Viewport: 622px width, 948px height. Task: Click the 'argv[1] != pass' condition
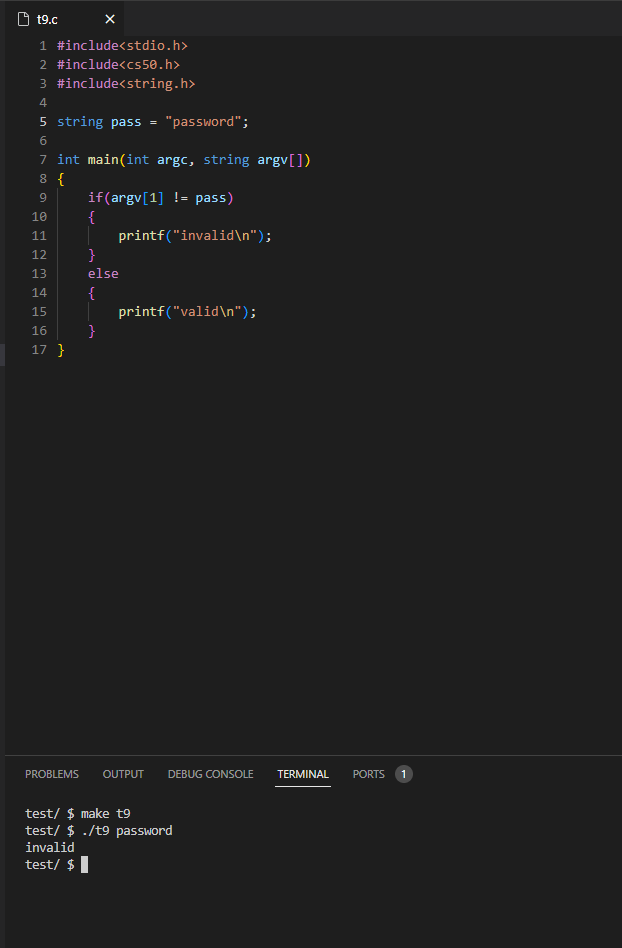point(169,198)
